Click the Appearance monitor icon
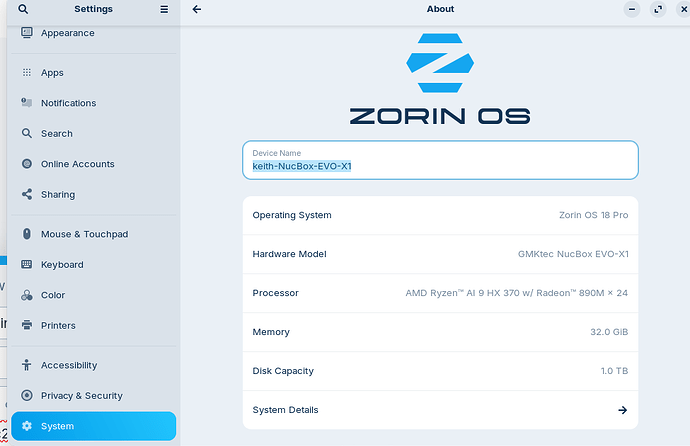 [x=27, y=33]
